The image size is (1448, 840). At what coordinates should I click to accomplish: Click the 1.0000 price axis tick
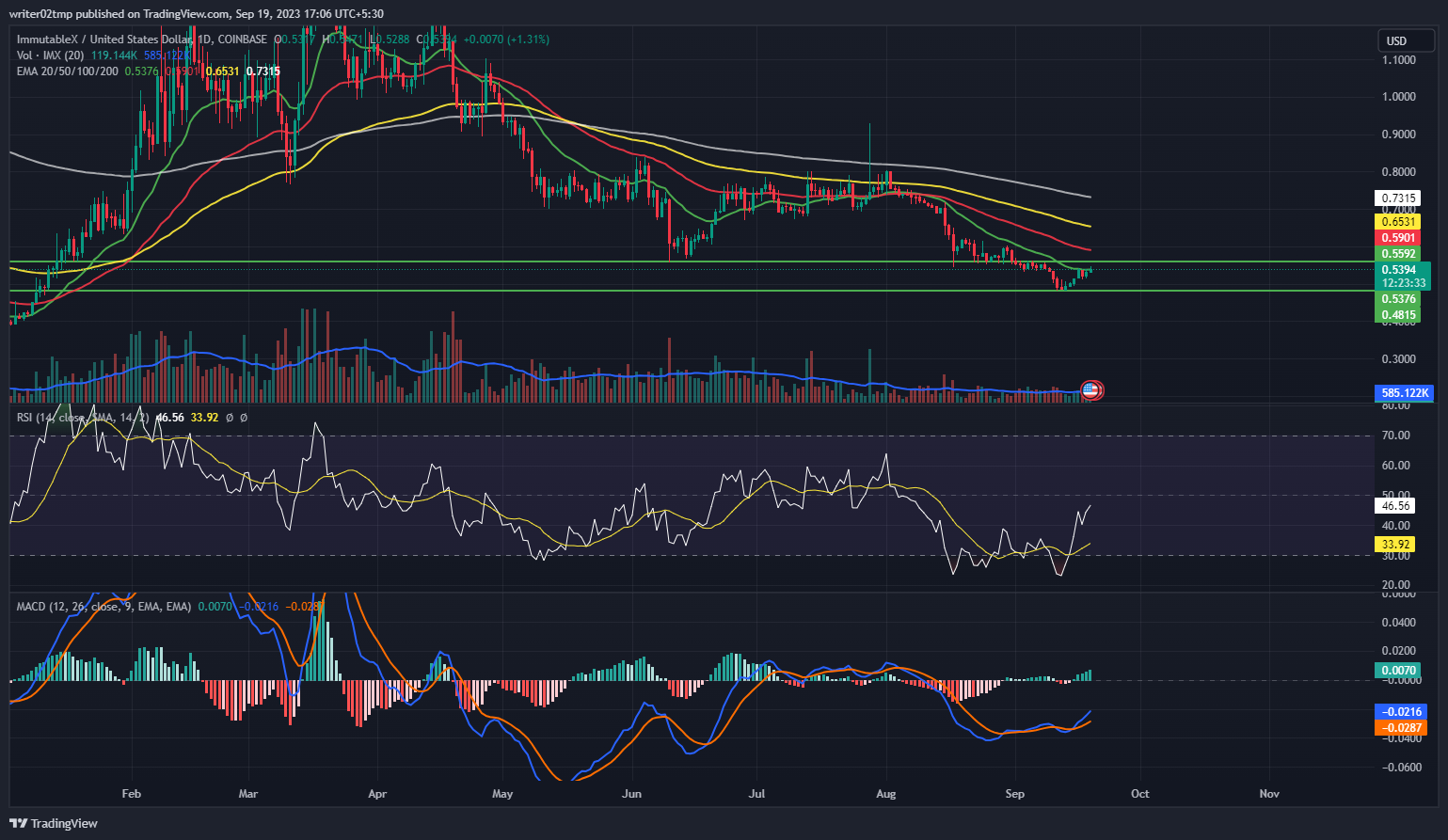point(1399,97)
